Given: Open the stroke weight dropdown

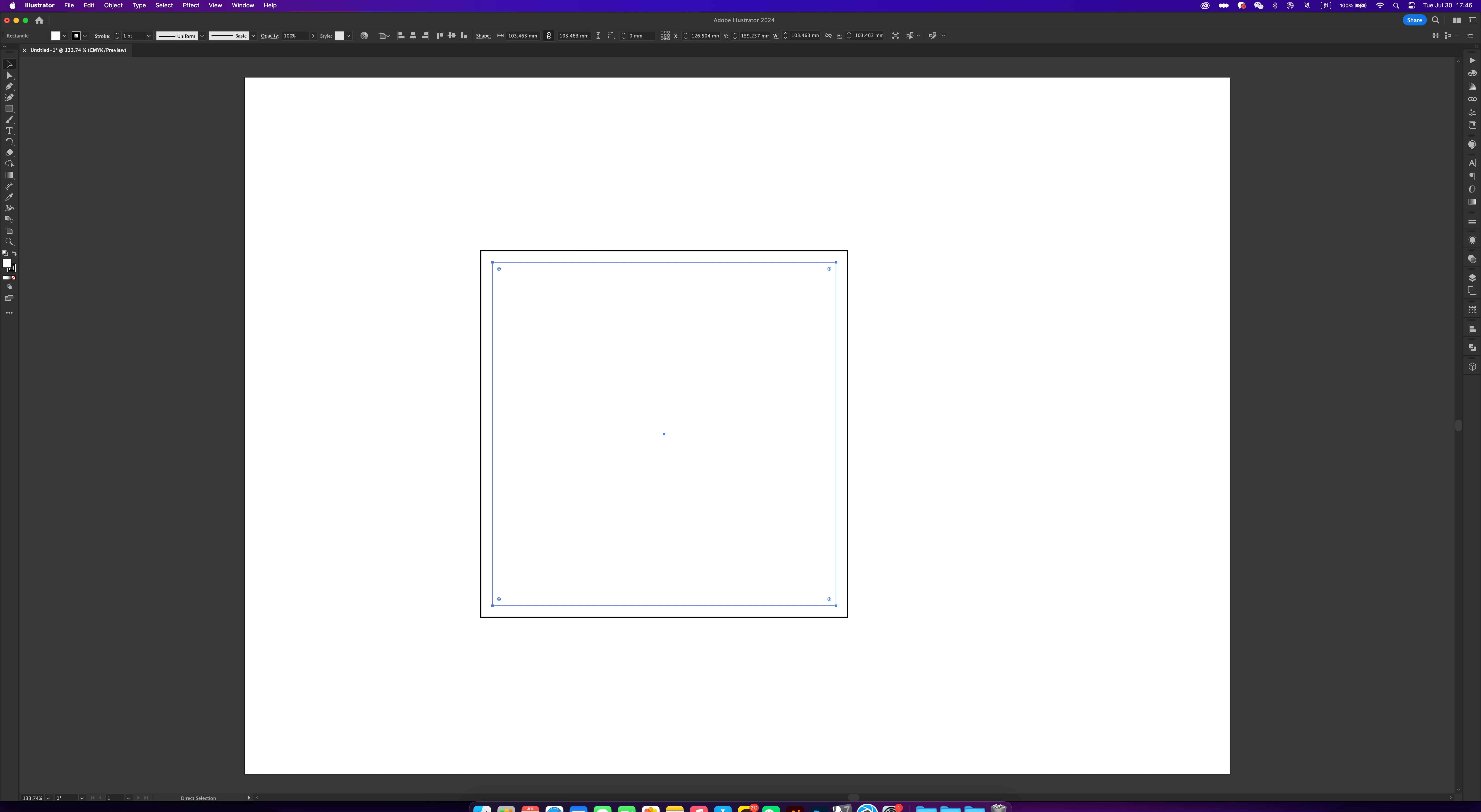Looking at the screenshot, I should pyautogui.click(x=148, y=36).
